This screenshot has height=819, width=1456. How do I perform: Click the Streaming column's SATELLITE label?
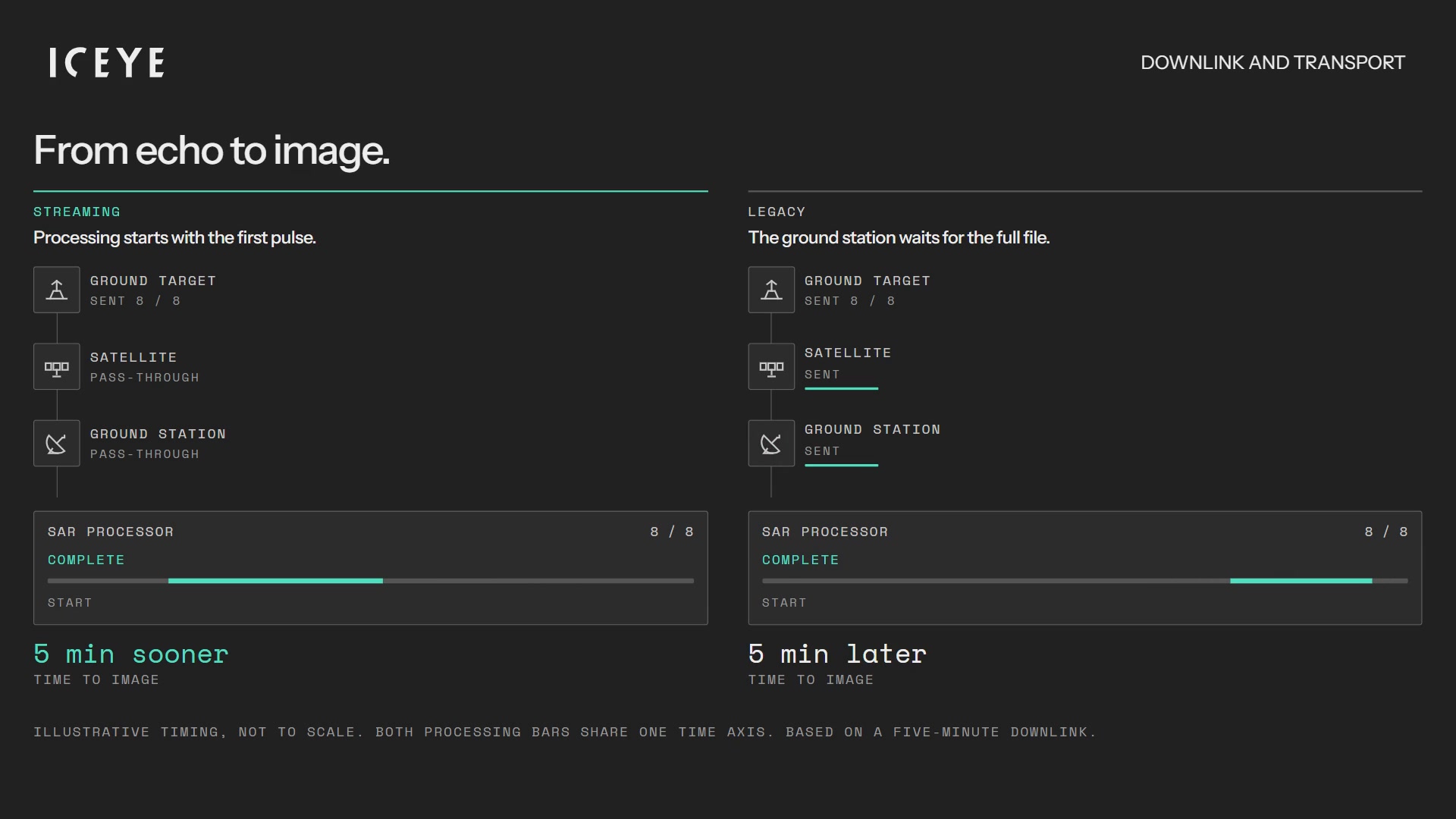pos(133,357)
